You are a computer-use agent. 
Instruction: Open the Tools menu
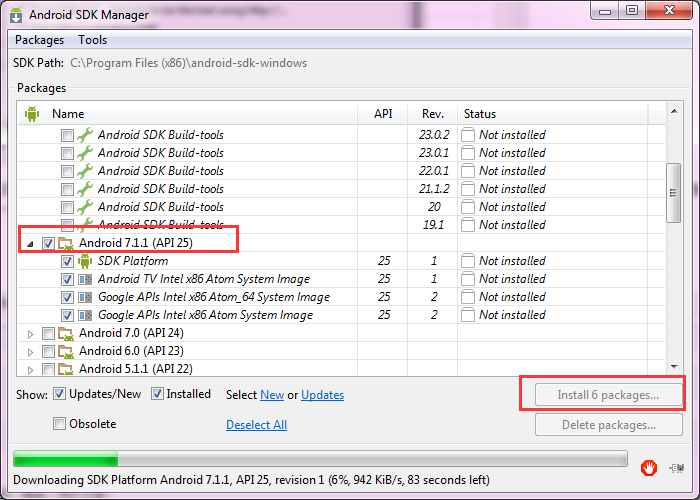[x=92, y=40]
